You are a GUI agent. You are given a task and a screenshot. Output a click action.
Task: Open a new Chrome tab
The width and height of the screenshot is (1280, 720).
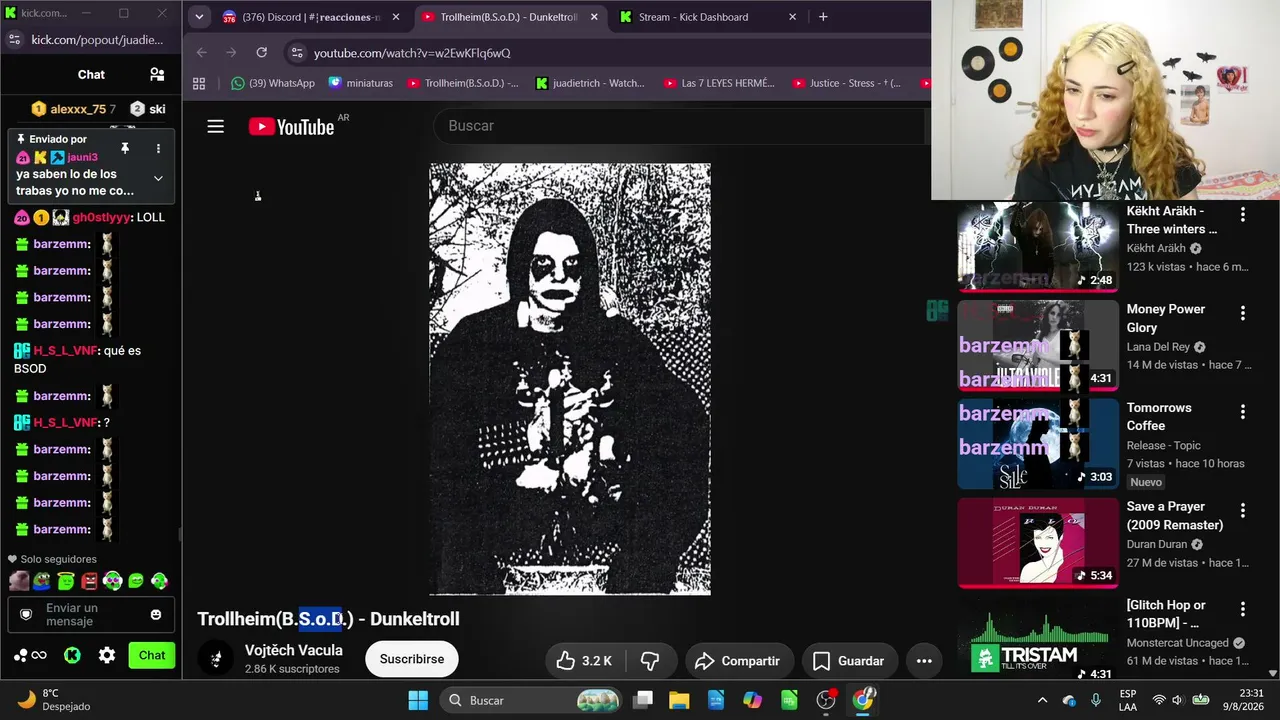tap(823, 17)
